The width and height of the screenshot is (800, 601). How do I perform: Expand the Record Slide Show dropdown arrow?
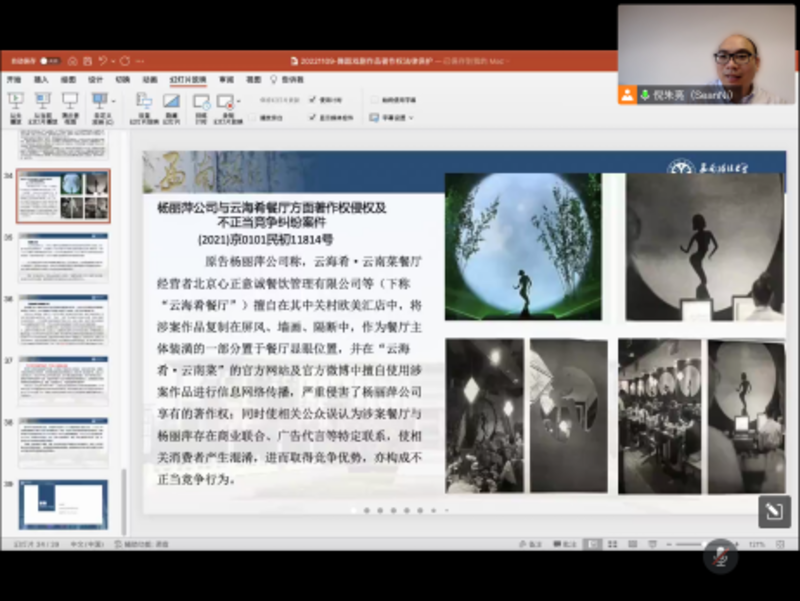238,102
